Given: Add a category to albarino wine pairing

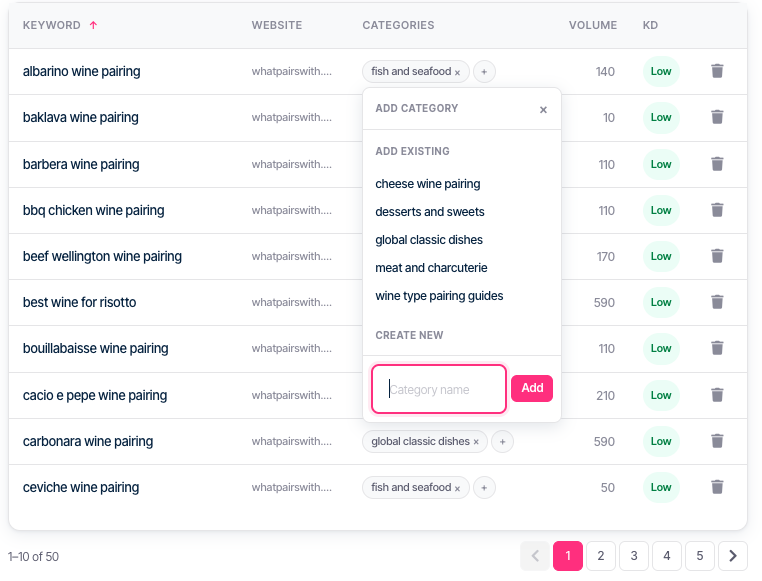Looking at the screenshot, I should [484, 72].
